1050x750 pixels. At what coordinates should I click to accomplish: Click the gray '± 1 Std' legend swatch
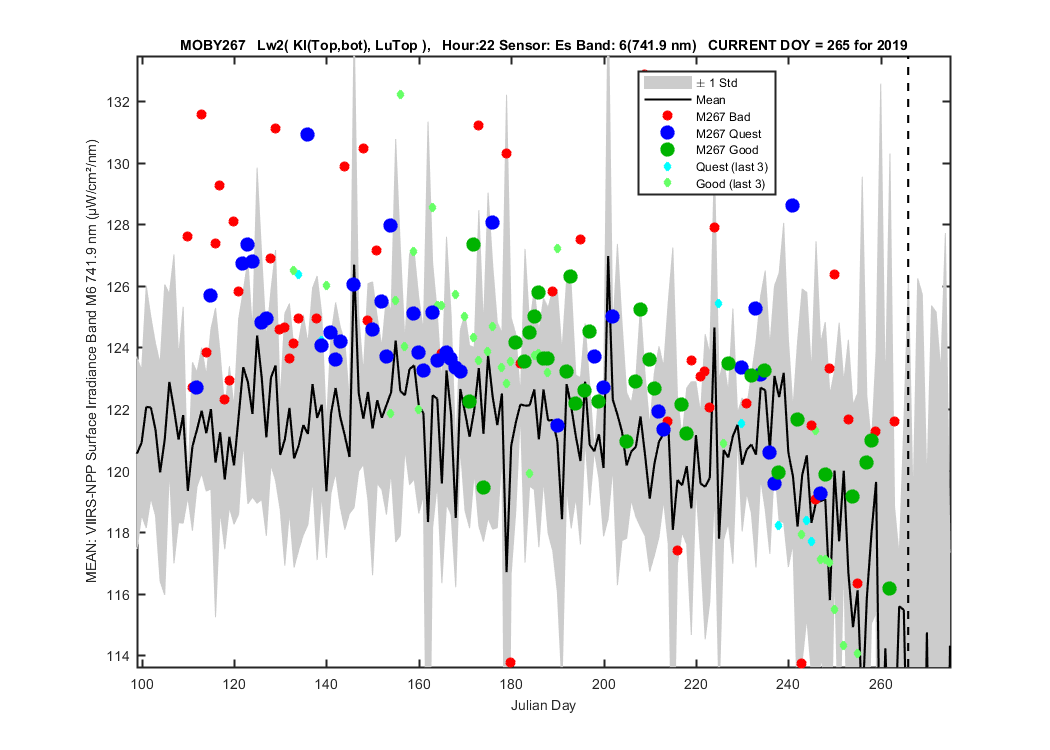[x=667, y=83]
